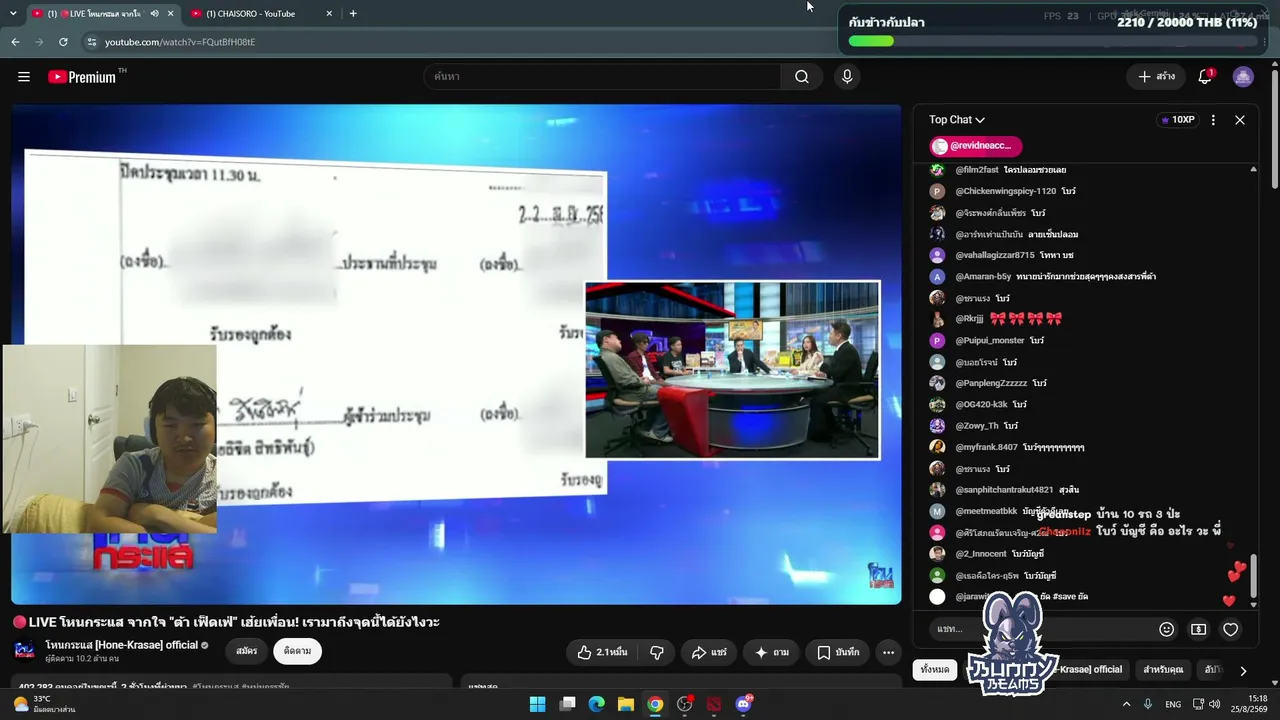Open the Windows Start menu
1280x720 pixels.
pyautogui.click(x=537, y=704)
